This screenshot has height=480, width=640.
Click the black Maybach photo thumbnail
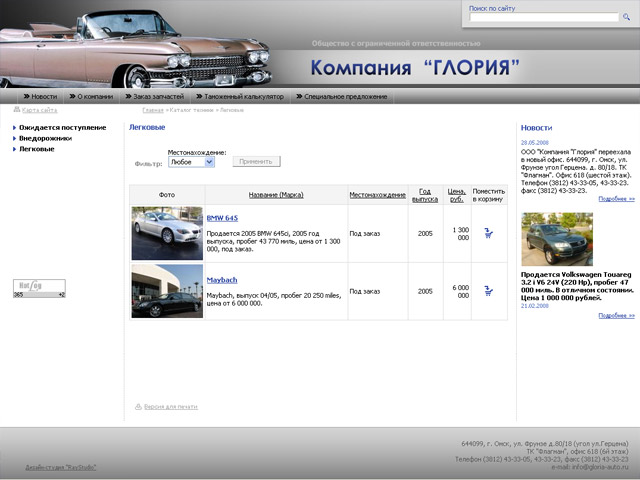click(167, 291)
